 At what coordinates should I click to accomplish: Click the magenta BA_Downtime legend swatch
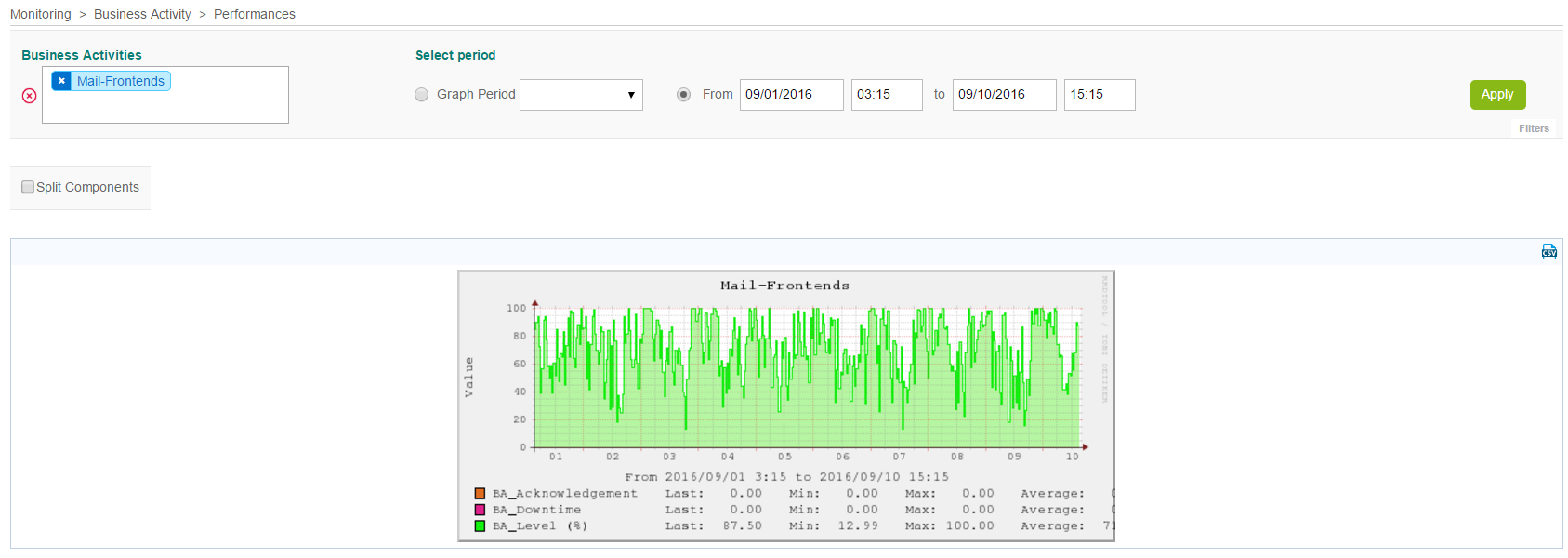[x=481, y=510]
